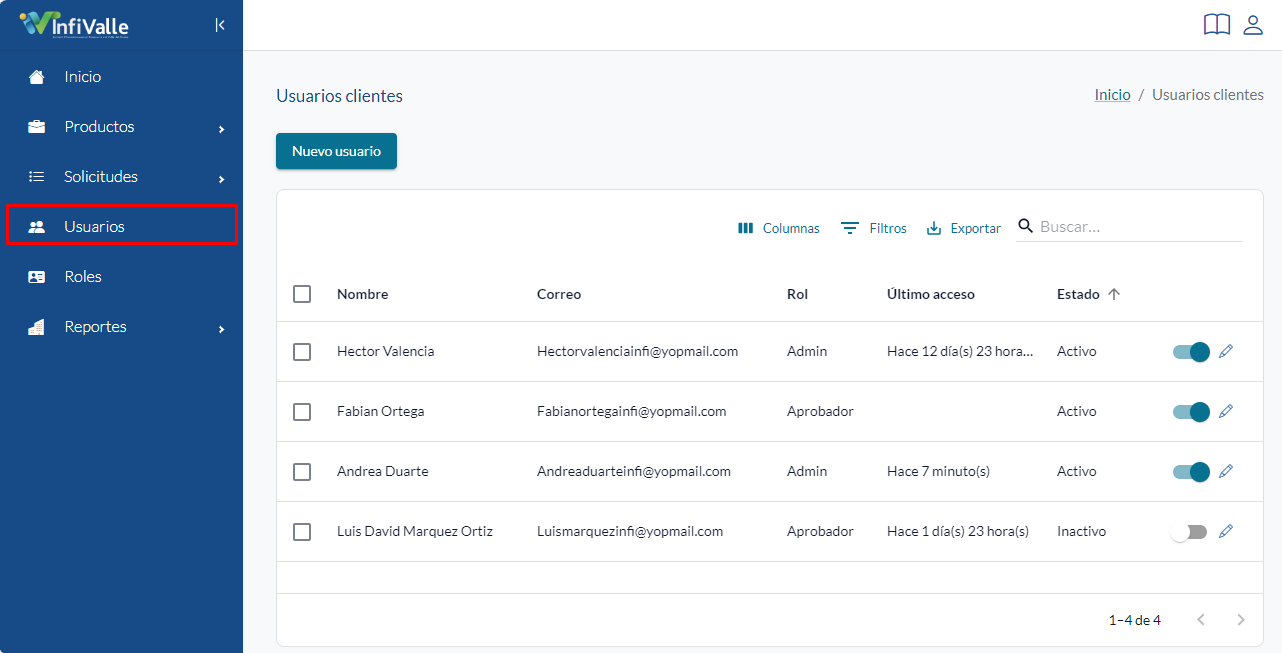Edit Hector Valencia with the pencil icon
Screen dimensions: 1282x653
[x=1226, y=351]
